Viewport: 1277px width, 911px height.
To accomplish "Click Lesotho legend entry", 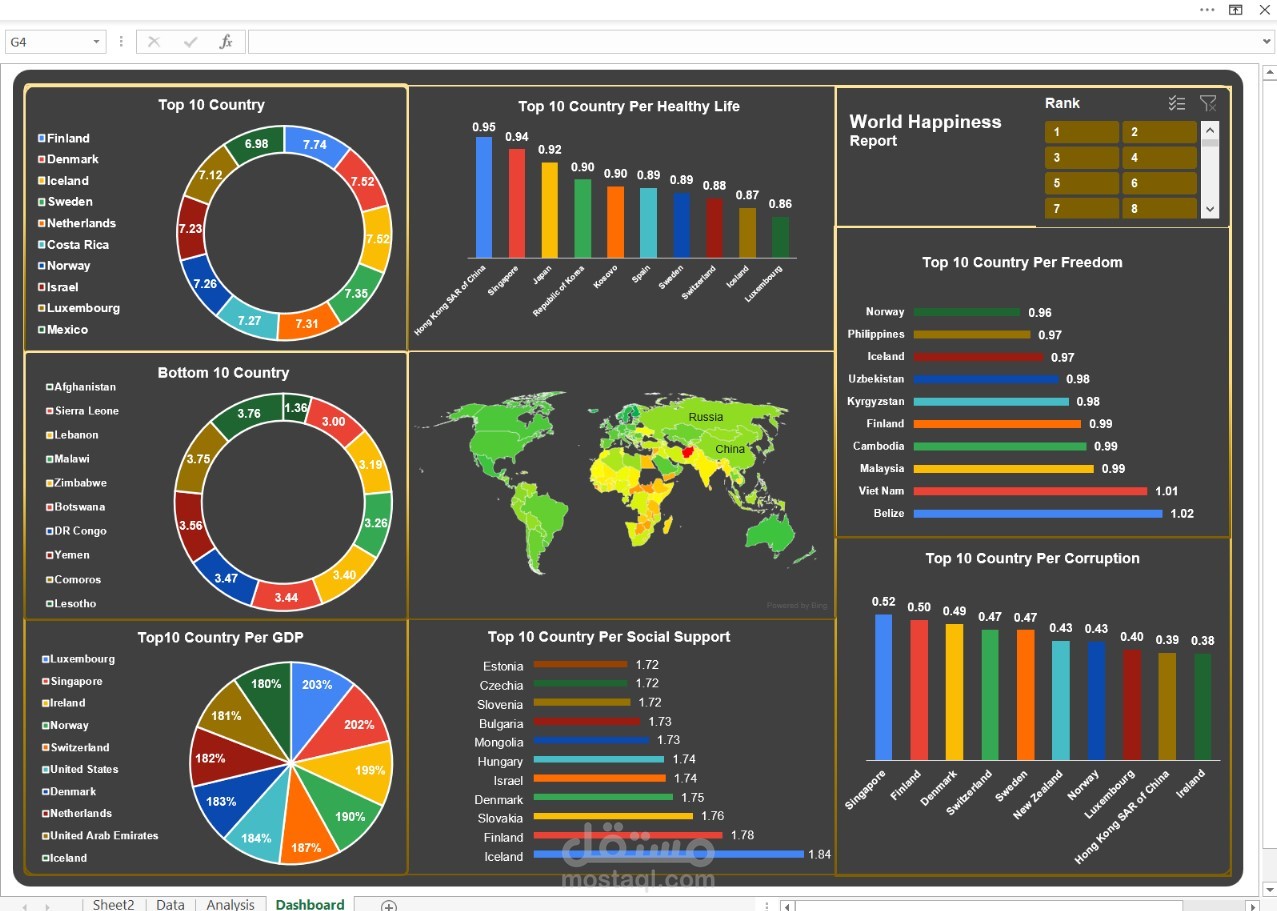I will (x=71, y=603).
